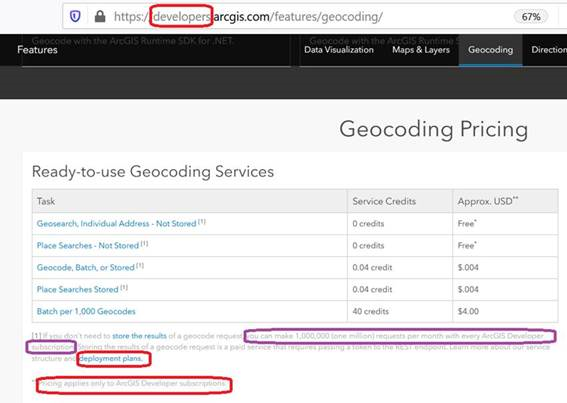
Task: Open Batch per 1,000 Geocodes link
Action: coord(86,311)
